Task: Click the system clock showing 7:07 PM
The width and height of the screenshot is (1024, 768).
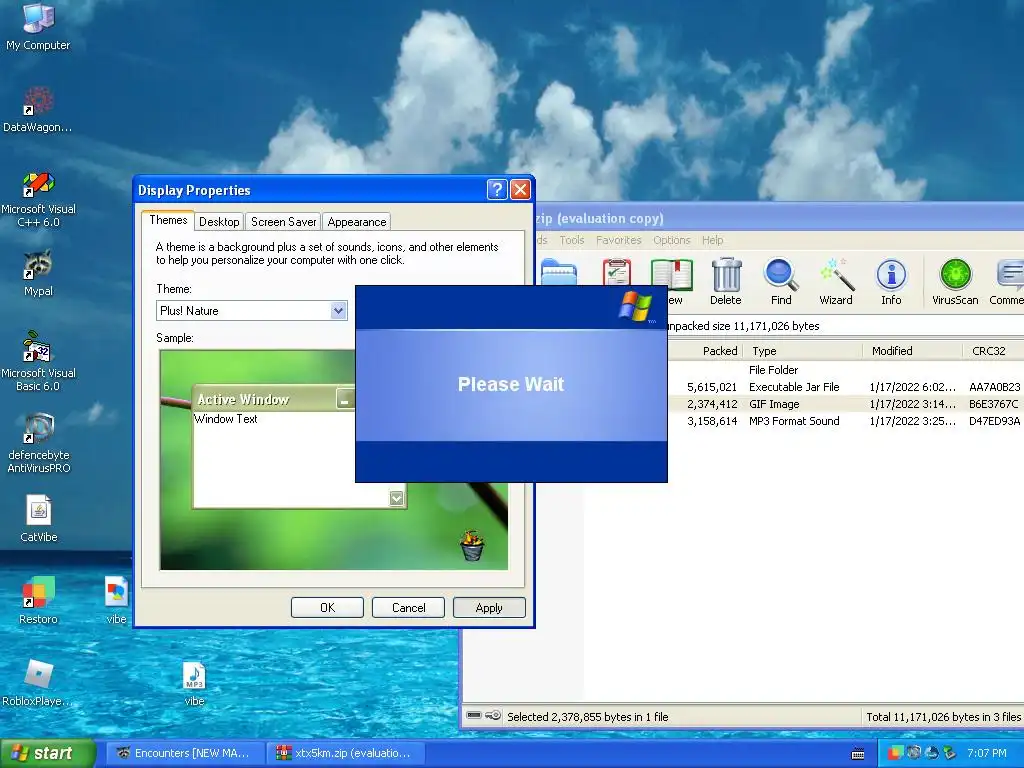Action: pos(987,753)
